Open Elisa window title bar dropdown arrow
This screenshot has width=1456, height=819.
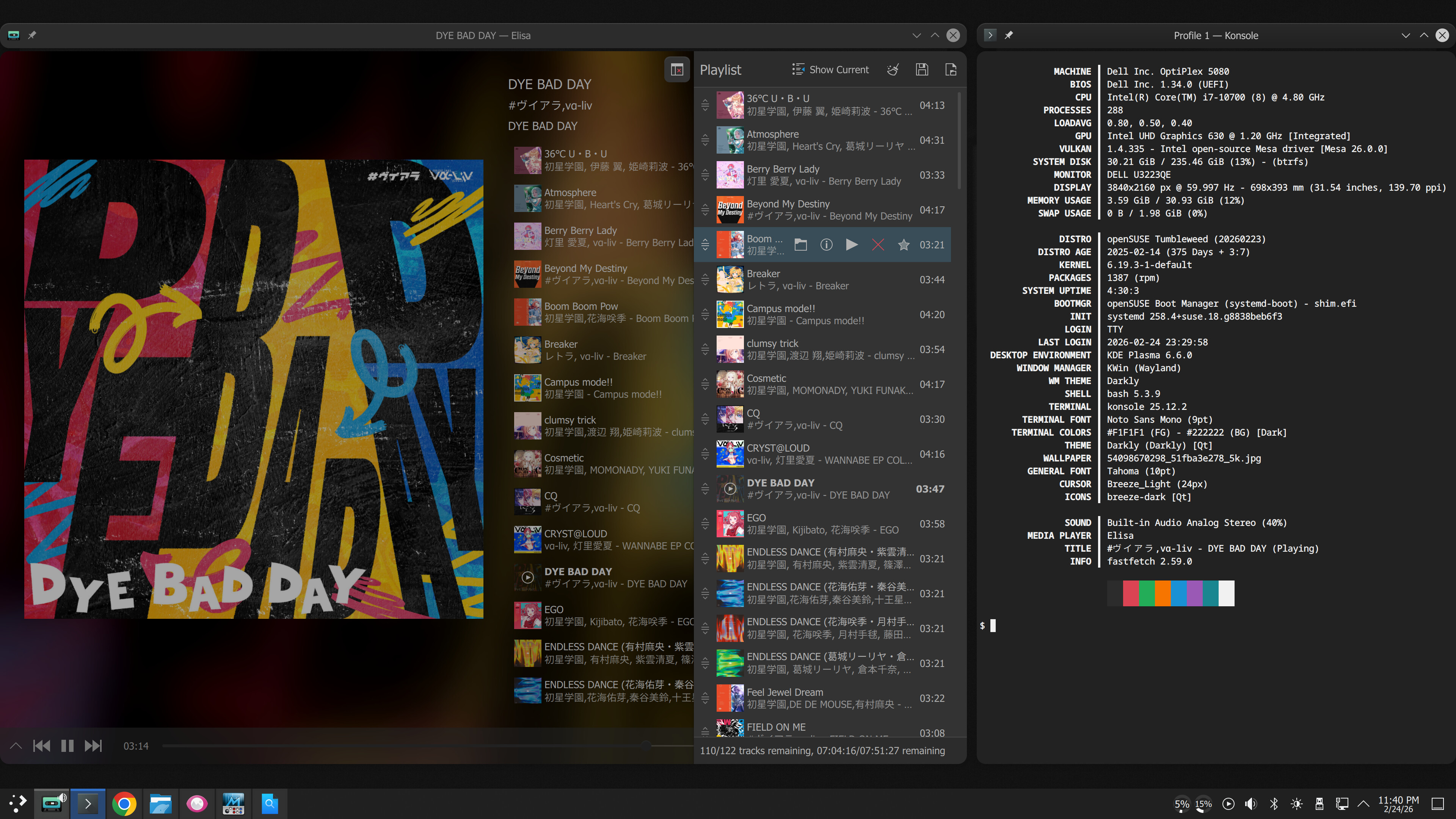[x=916, y=35]
